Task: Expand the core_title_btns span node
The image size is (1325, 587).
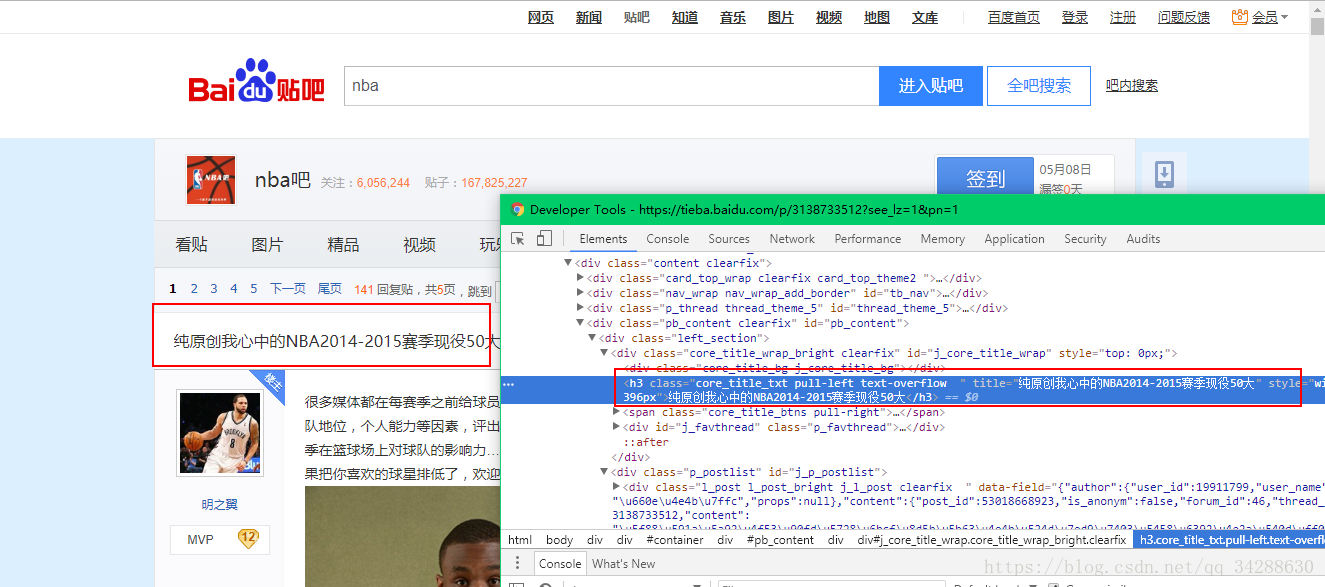Action: pos(617,412)
